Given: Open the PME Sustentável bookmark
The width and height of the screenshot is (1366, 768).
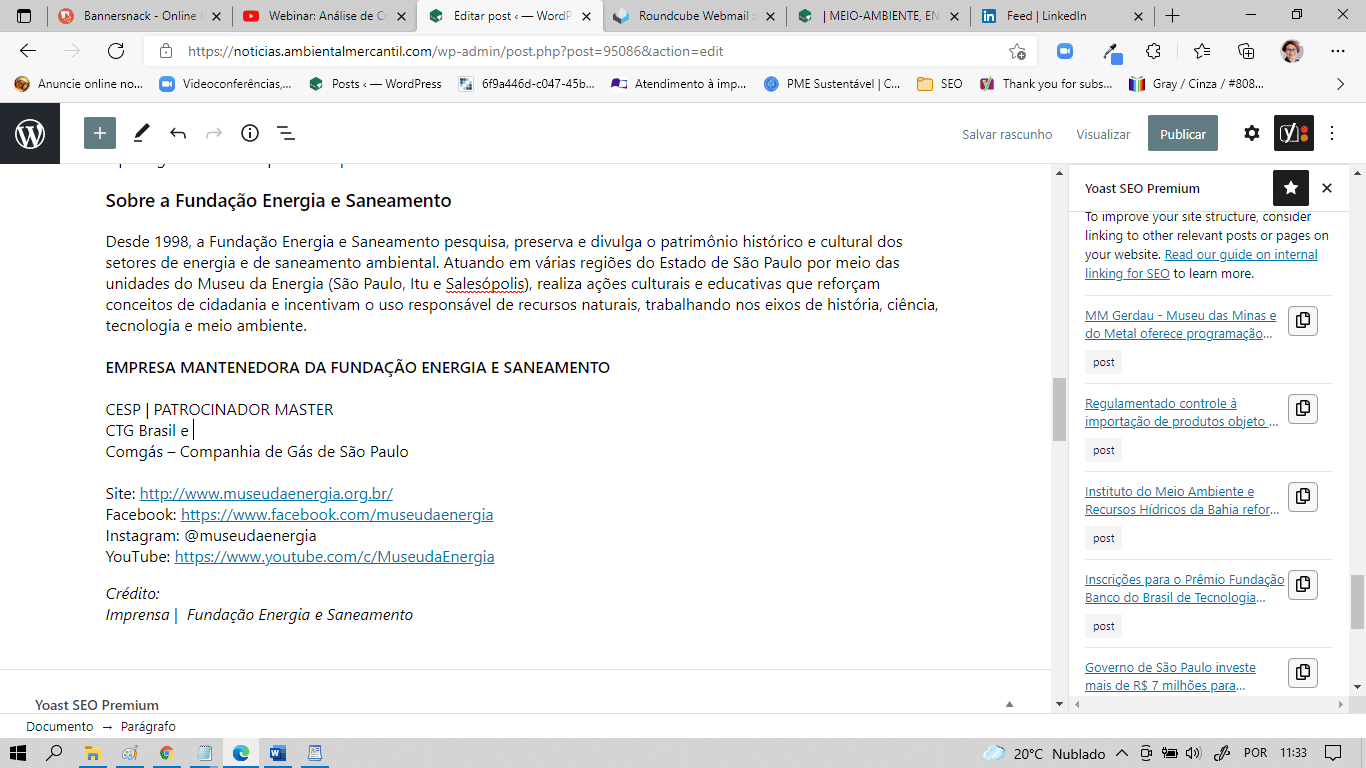Looking at the screenshot, I should click(x=832, y=84).
